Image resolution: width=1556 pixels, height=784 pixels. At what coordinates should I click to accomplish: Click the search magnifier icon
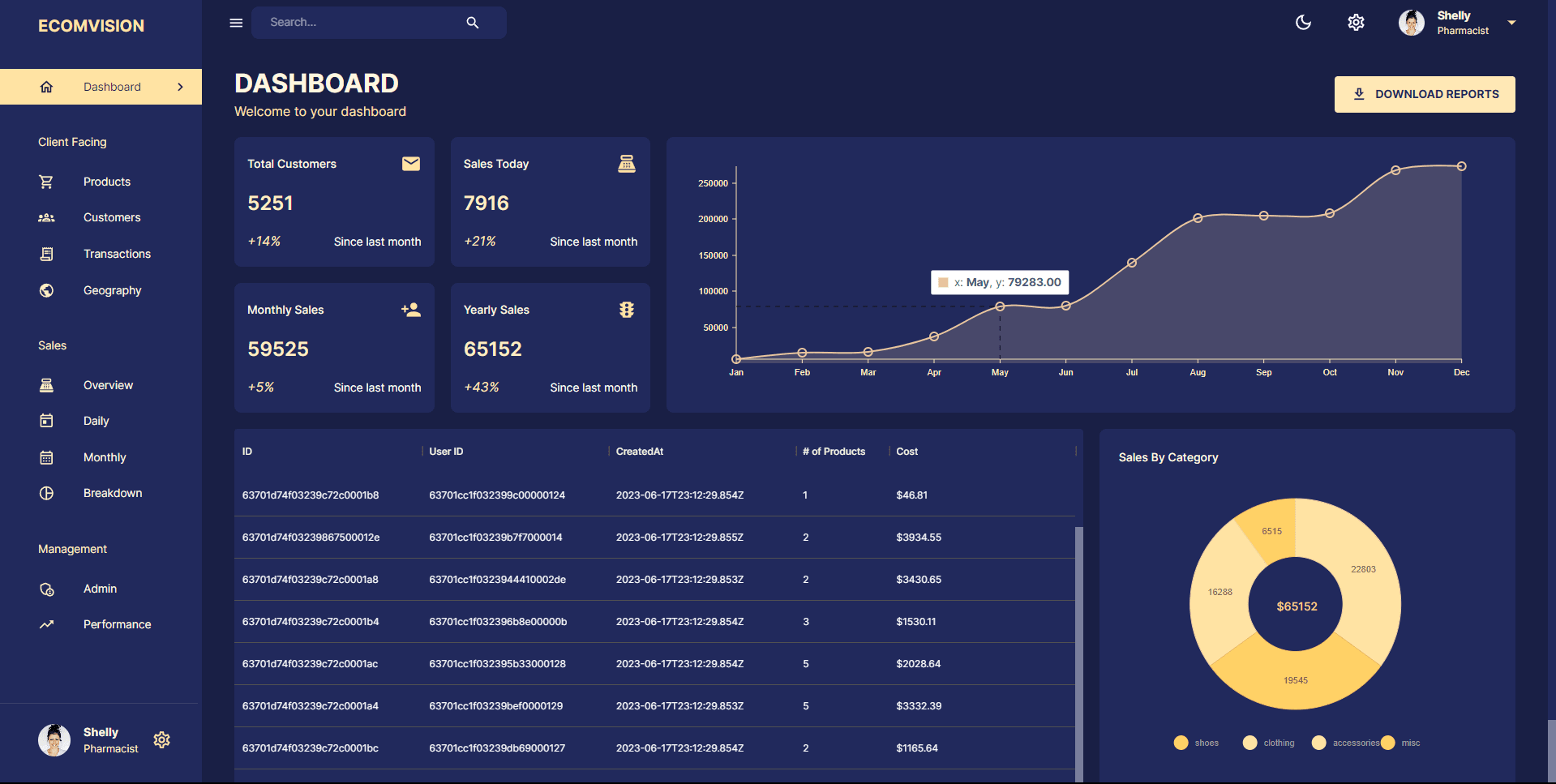tap(473, 22)
